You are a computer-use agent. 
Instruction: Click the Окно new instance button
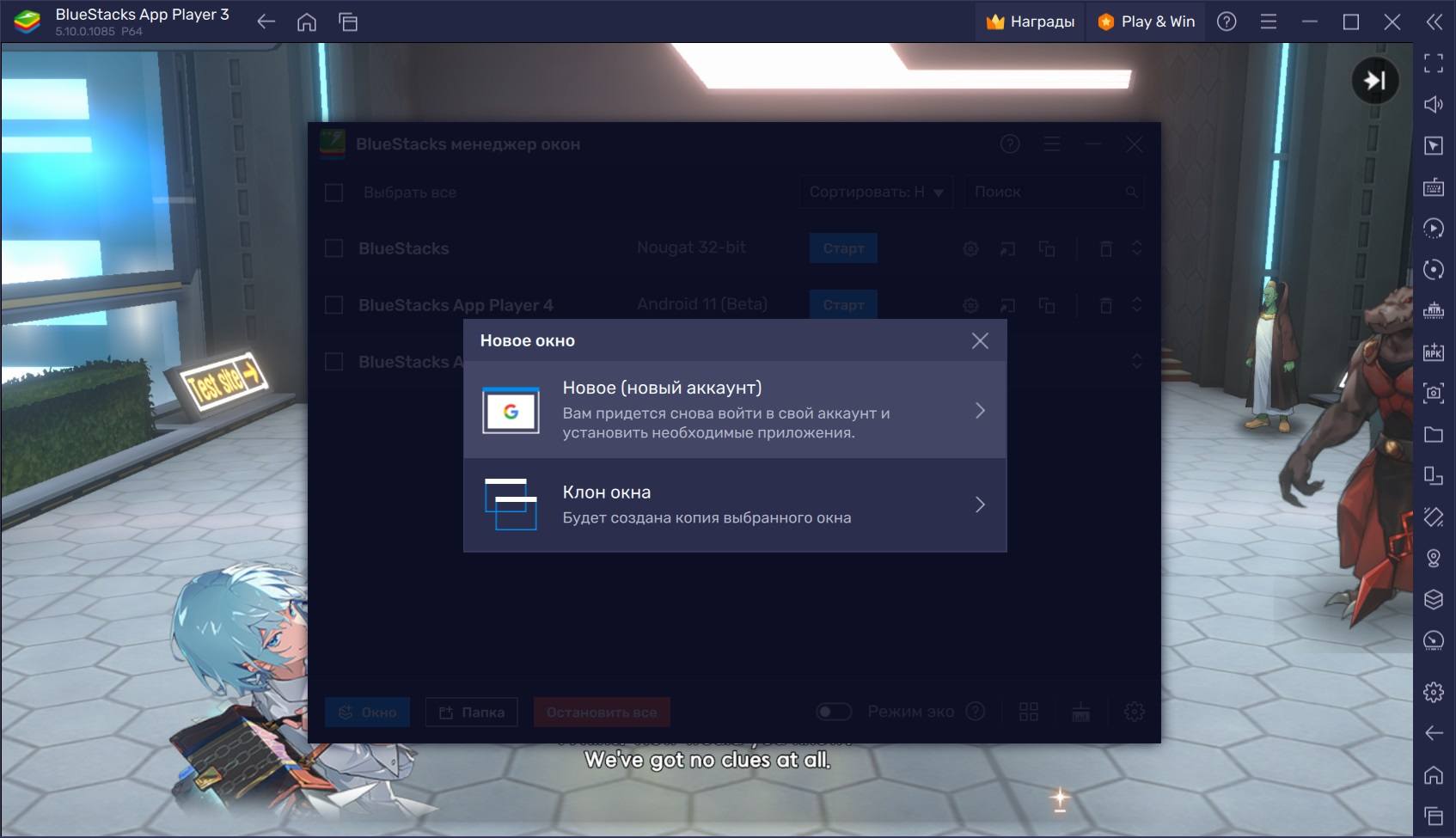click(x=367, y=712)
